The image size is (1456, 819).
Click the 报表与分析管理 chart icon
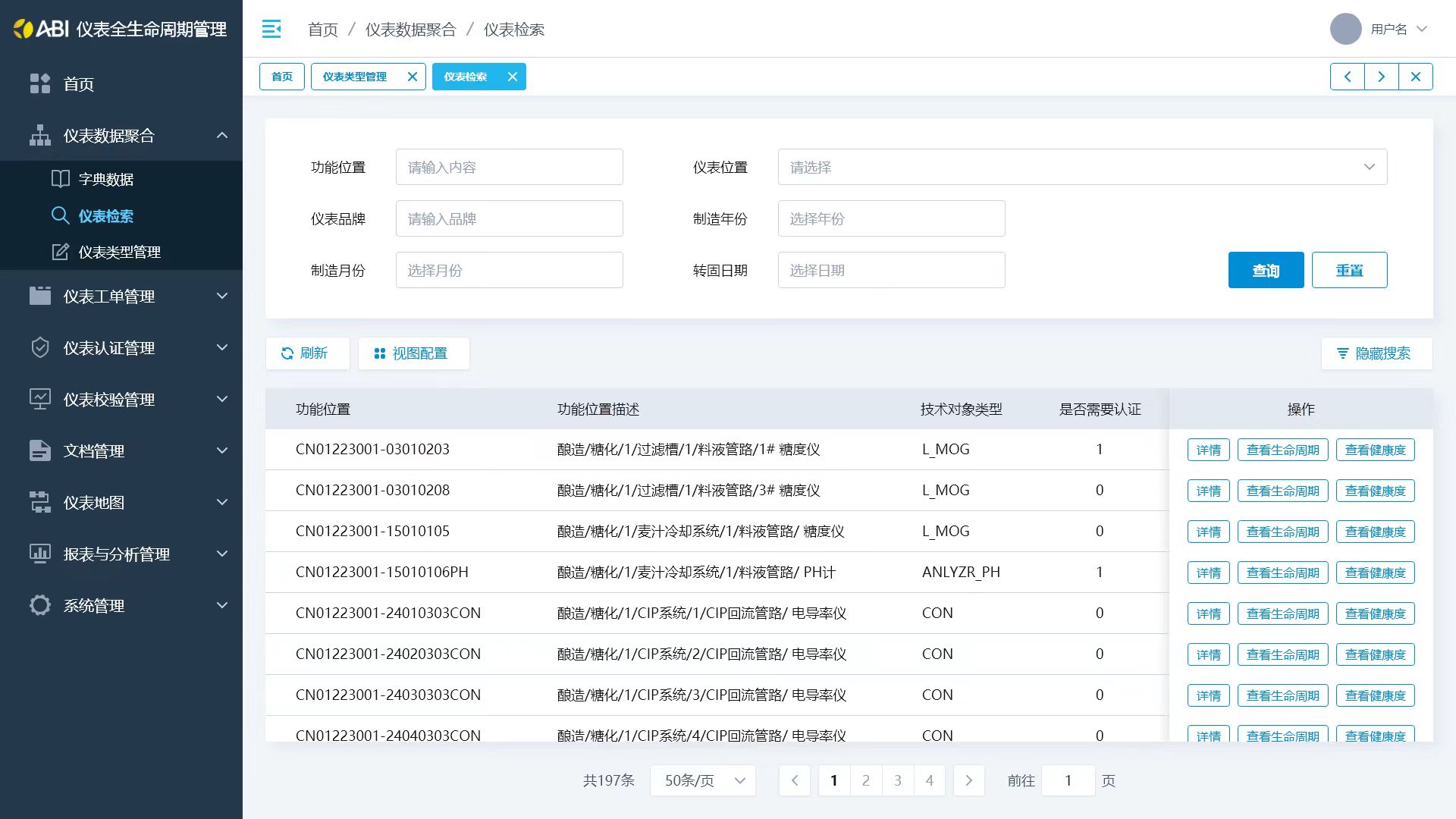pyautogui.click(x=40, y=554)
